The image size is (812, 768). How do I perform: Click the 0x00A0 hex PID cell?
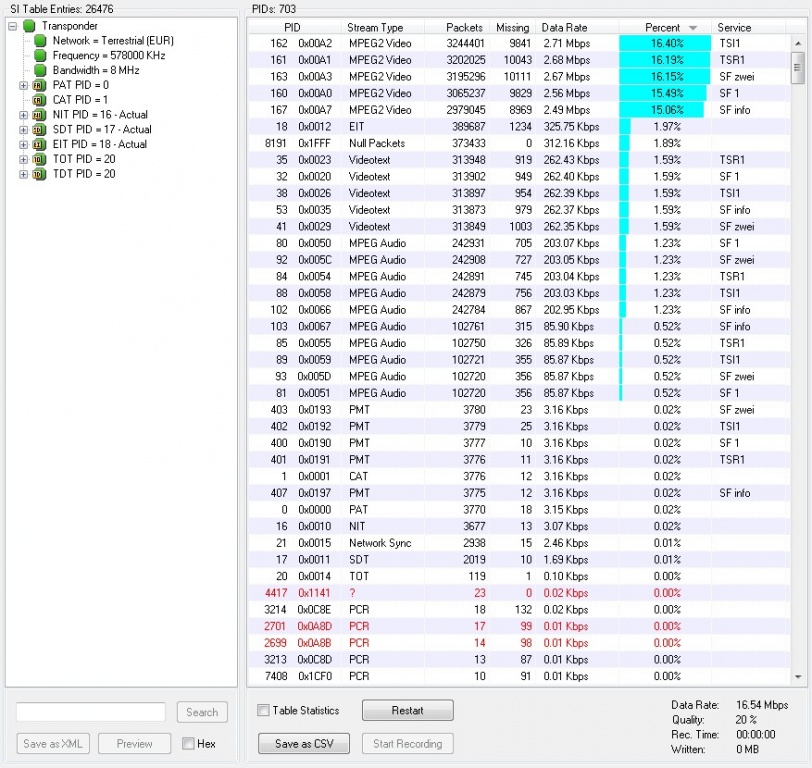[x=314, y=93]
